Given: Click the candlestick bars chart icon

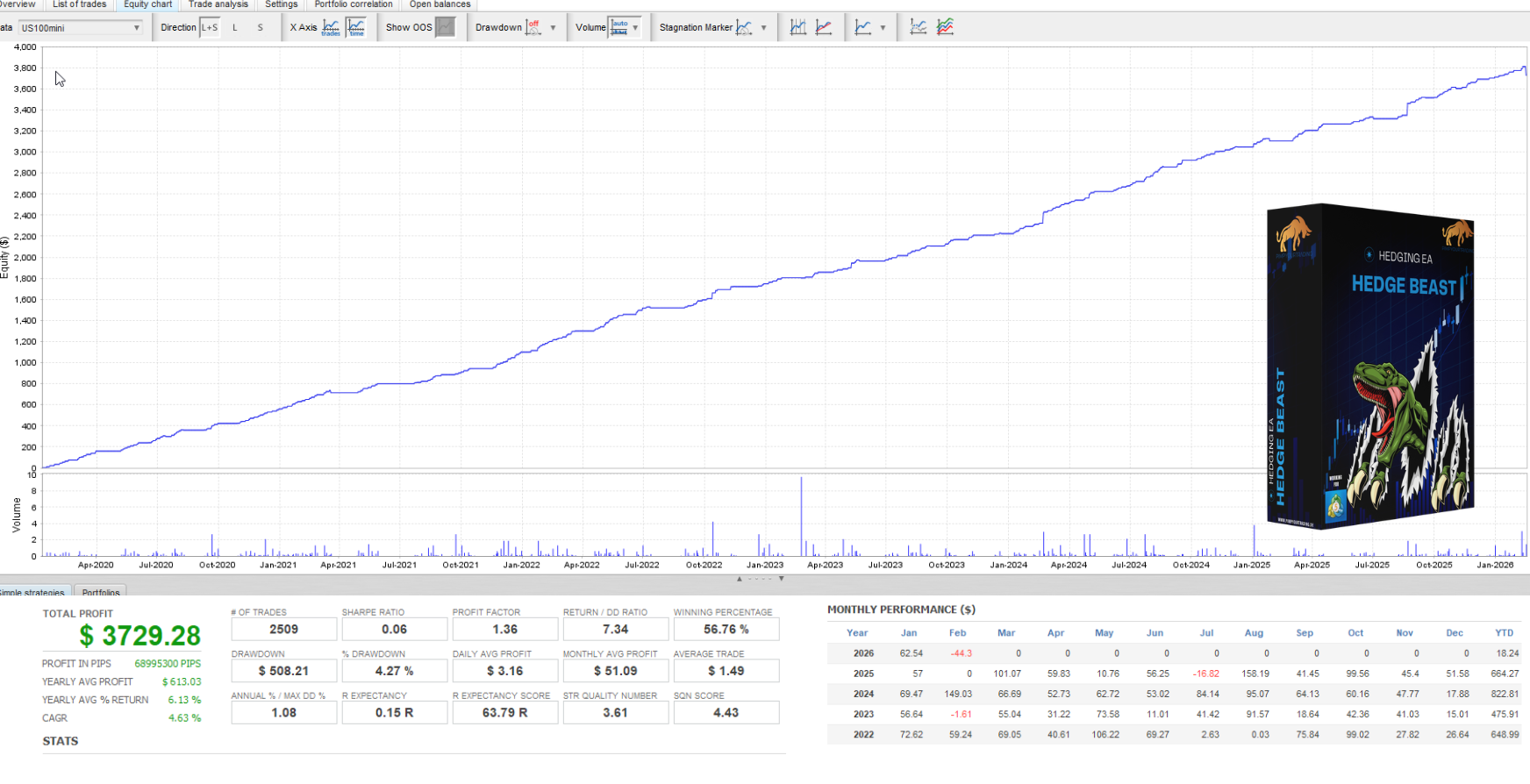Looking at the screenshot, I should [x=797, y=27].
